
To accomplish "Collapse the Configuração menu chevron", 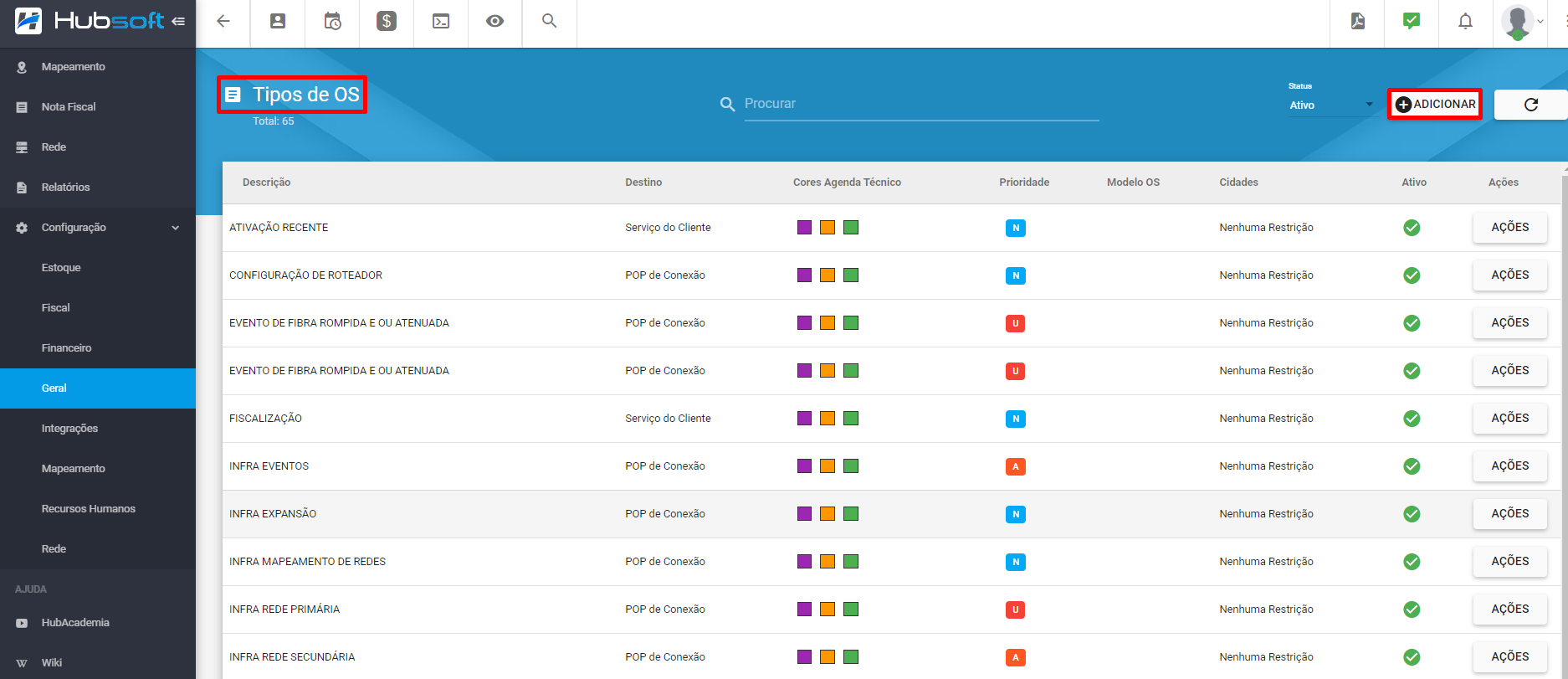I will (x=176, y=228).
